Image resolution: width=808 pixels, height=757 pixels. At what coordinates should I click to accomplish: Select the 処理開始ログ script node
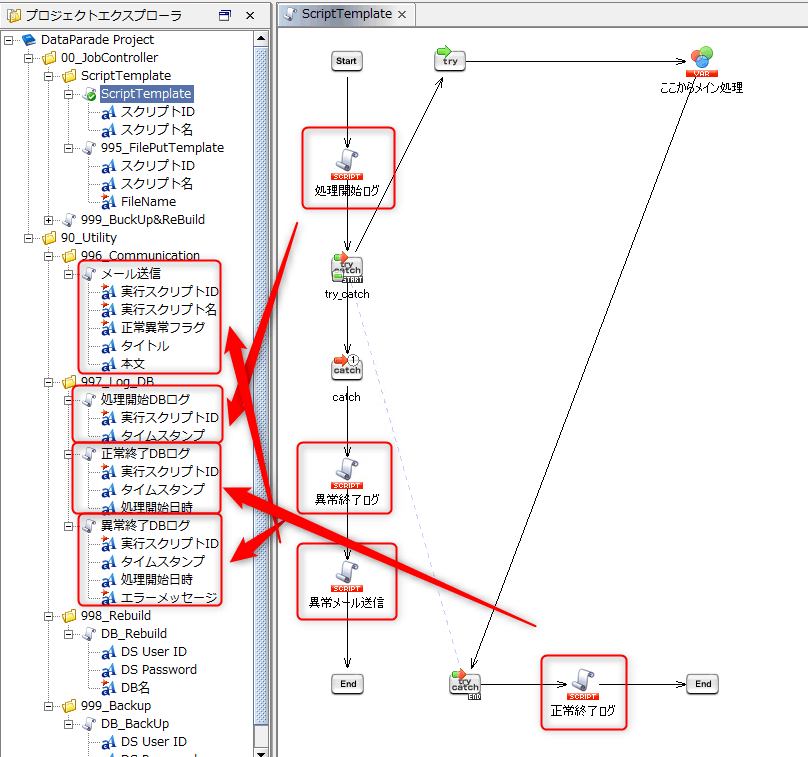click(x=347, y=166)
